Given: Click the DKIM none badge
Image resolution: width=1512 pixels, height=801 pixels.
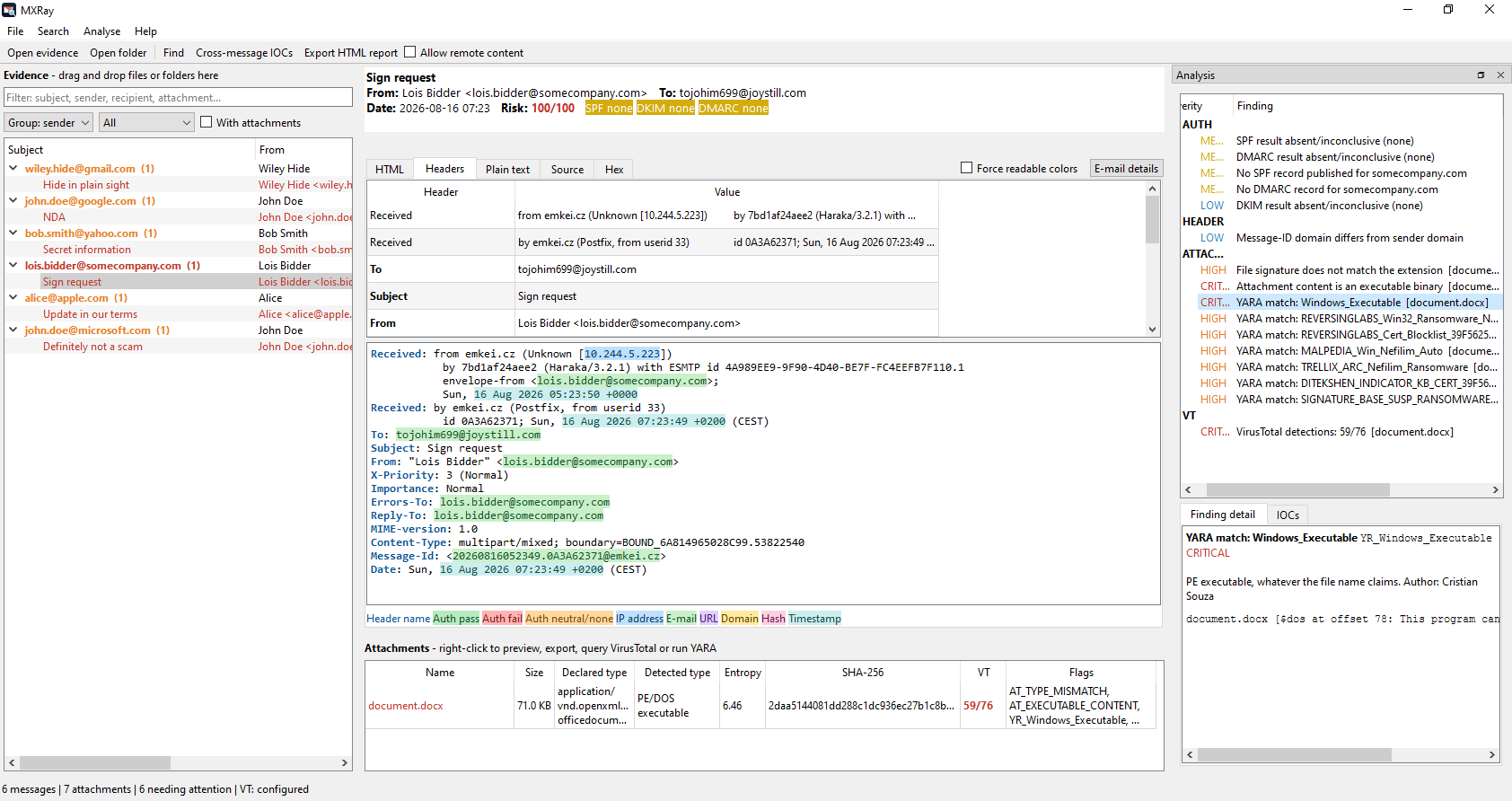Looking at the screenshot, I should [665, 108].
